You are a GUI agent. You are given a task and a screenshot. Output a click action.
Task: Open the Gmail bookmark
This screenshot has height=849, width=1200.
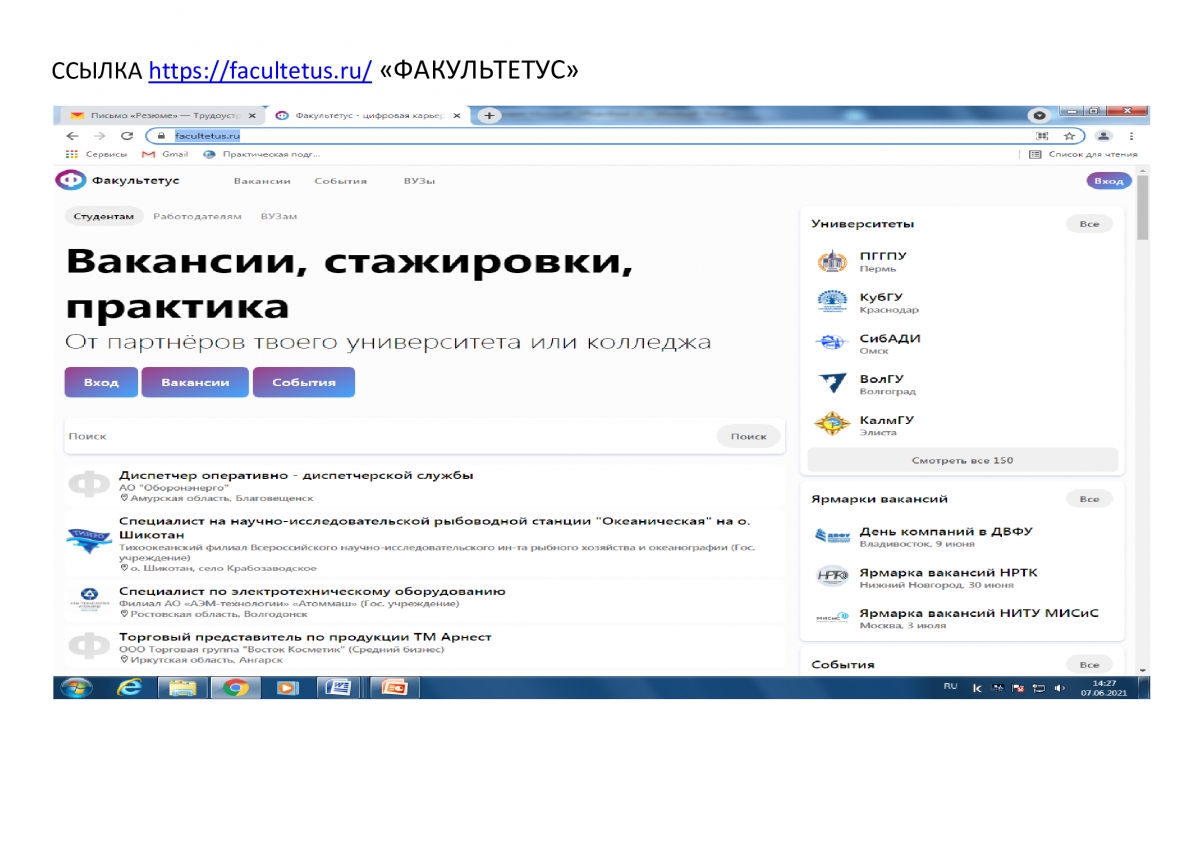coord(165,154)
